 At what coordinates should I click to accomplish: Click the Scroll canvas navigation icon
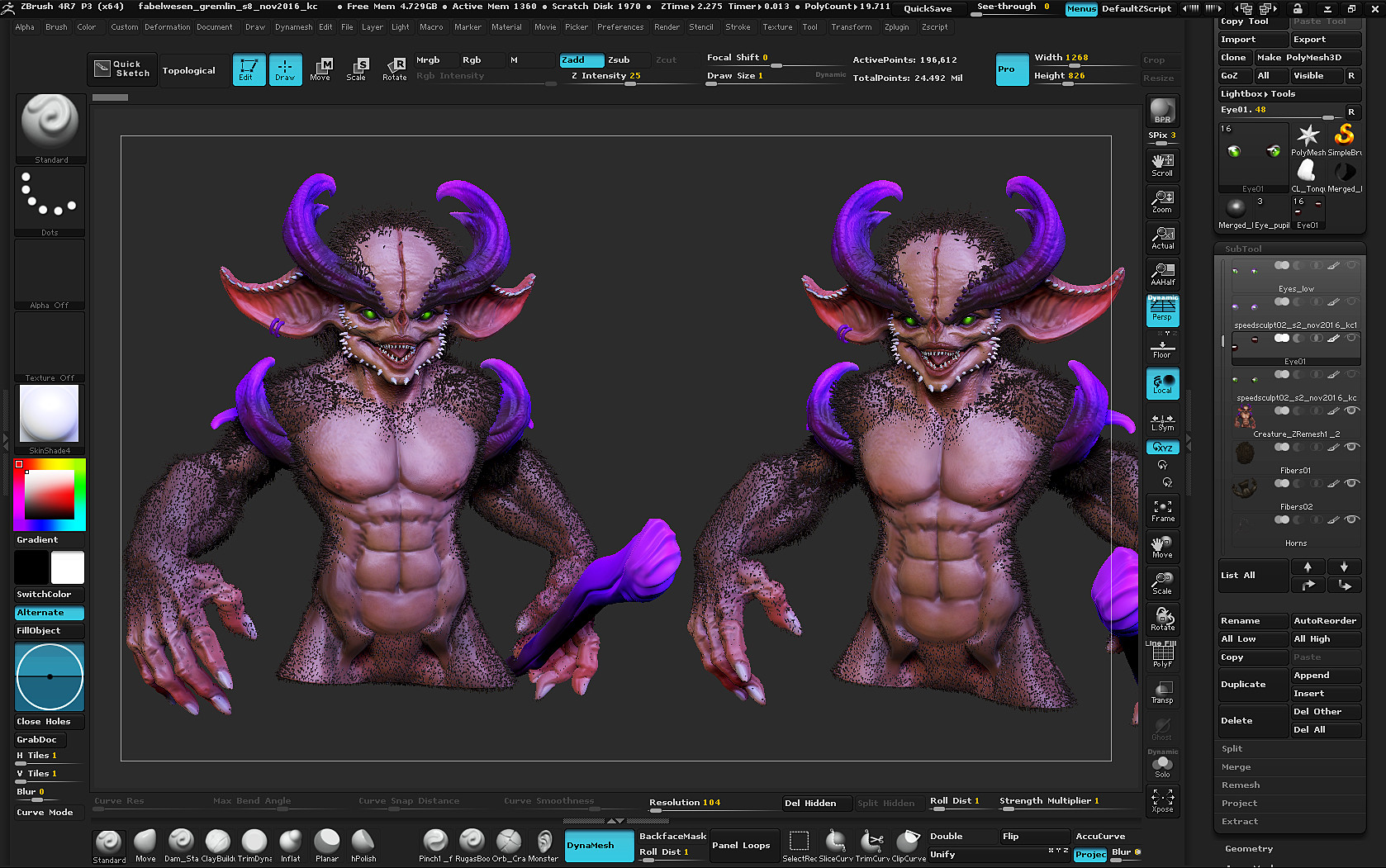1162,165
